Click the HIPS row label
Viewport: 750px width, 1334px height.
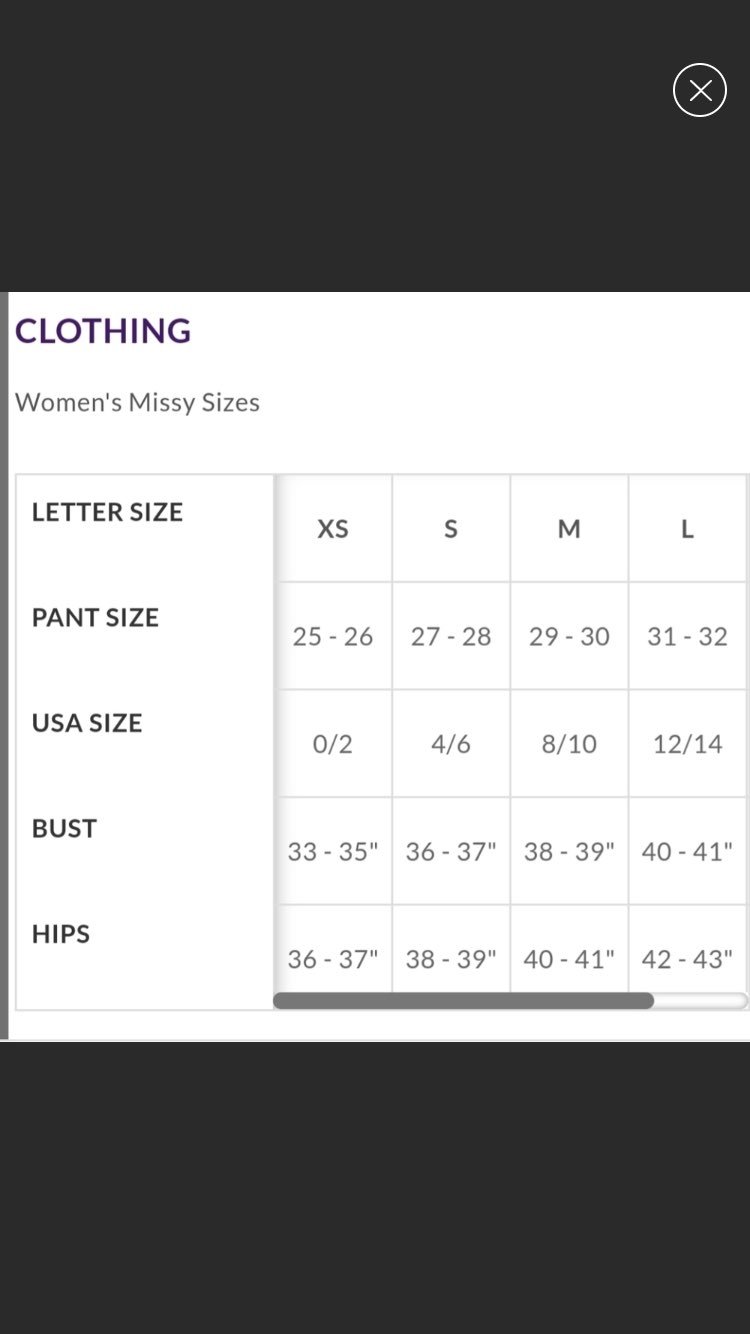click(61, 934)
